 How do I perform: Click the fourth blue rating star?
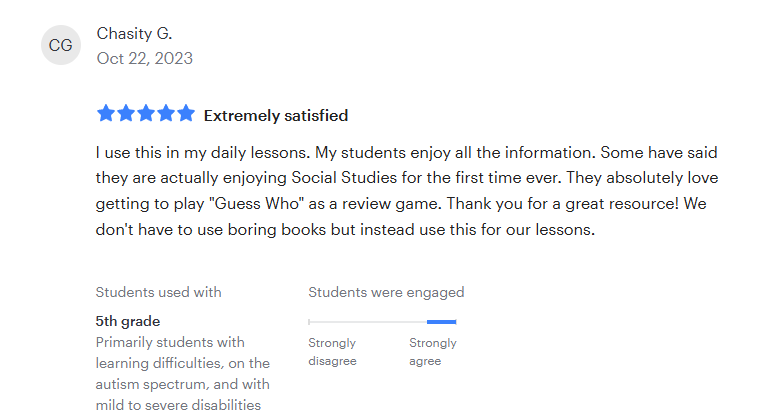coord(165,114)
